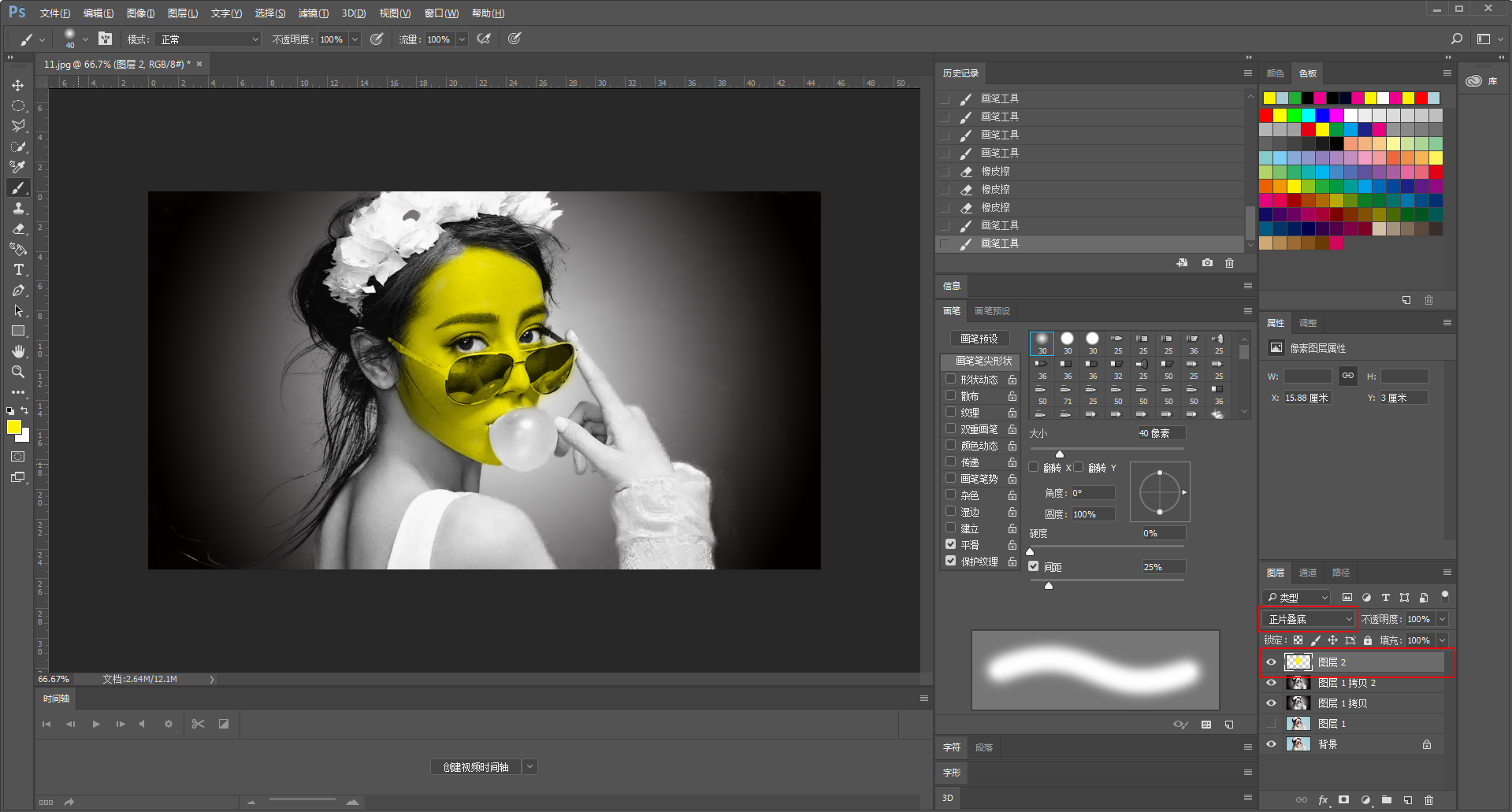Open brush 模式 dropdown showing 正常
1512x812 pixels.
(208, 39)
